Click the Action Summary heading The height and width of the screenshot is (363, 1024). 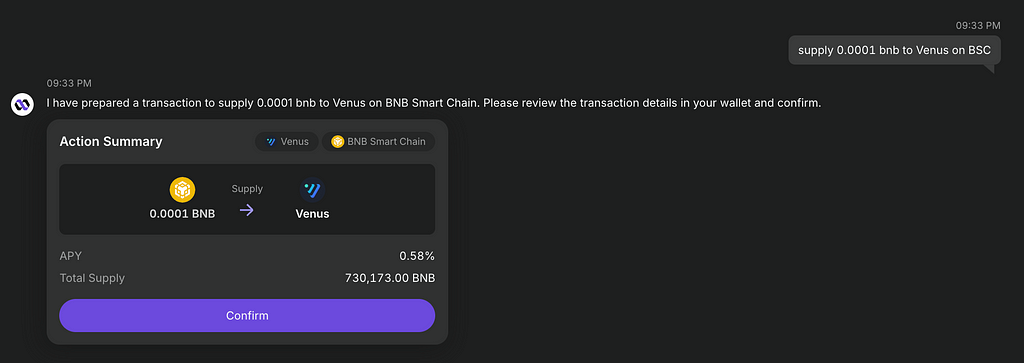point(111,142)
